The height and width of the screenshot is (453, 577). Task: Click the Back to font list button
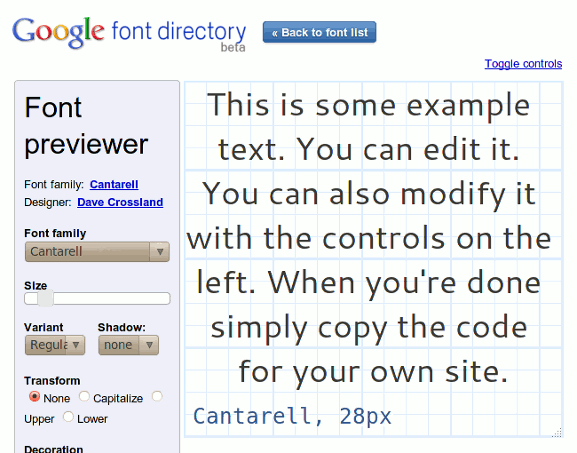(319, 32)
